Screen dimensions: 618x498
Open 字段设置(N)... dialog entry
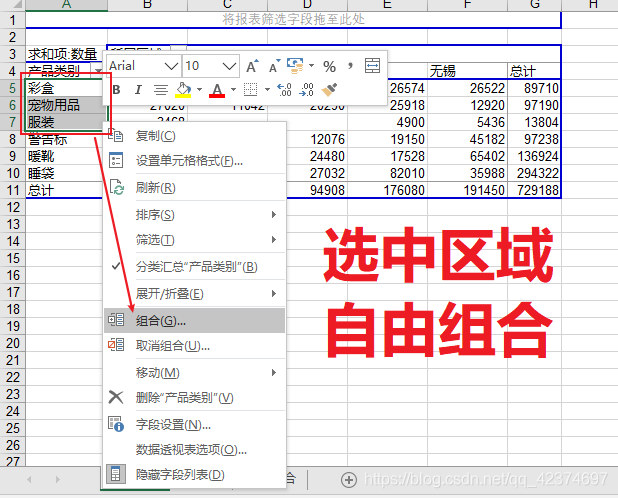click(x=194, y=424)
